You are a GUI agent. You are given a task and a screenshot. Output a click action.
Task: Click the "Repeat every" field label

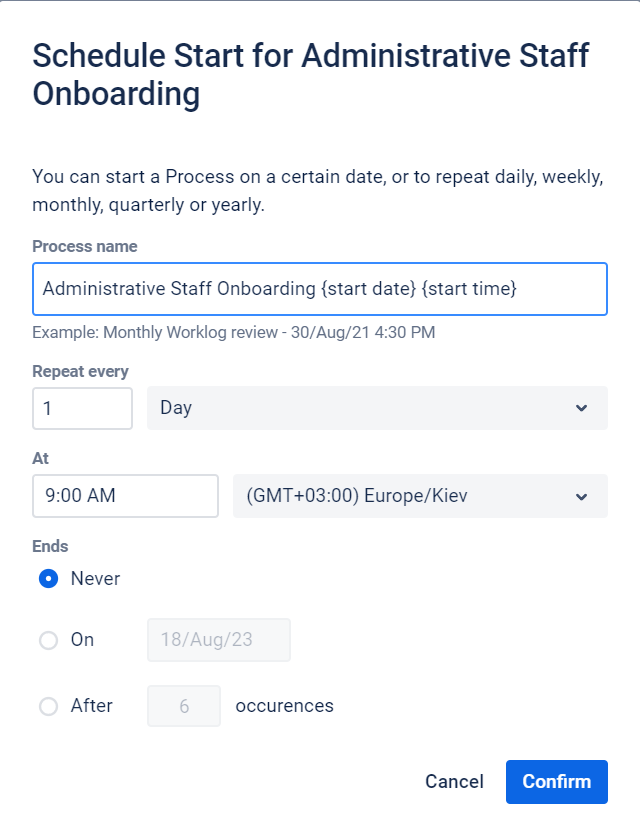[x=81, y=371]
